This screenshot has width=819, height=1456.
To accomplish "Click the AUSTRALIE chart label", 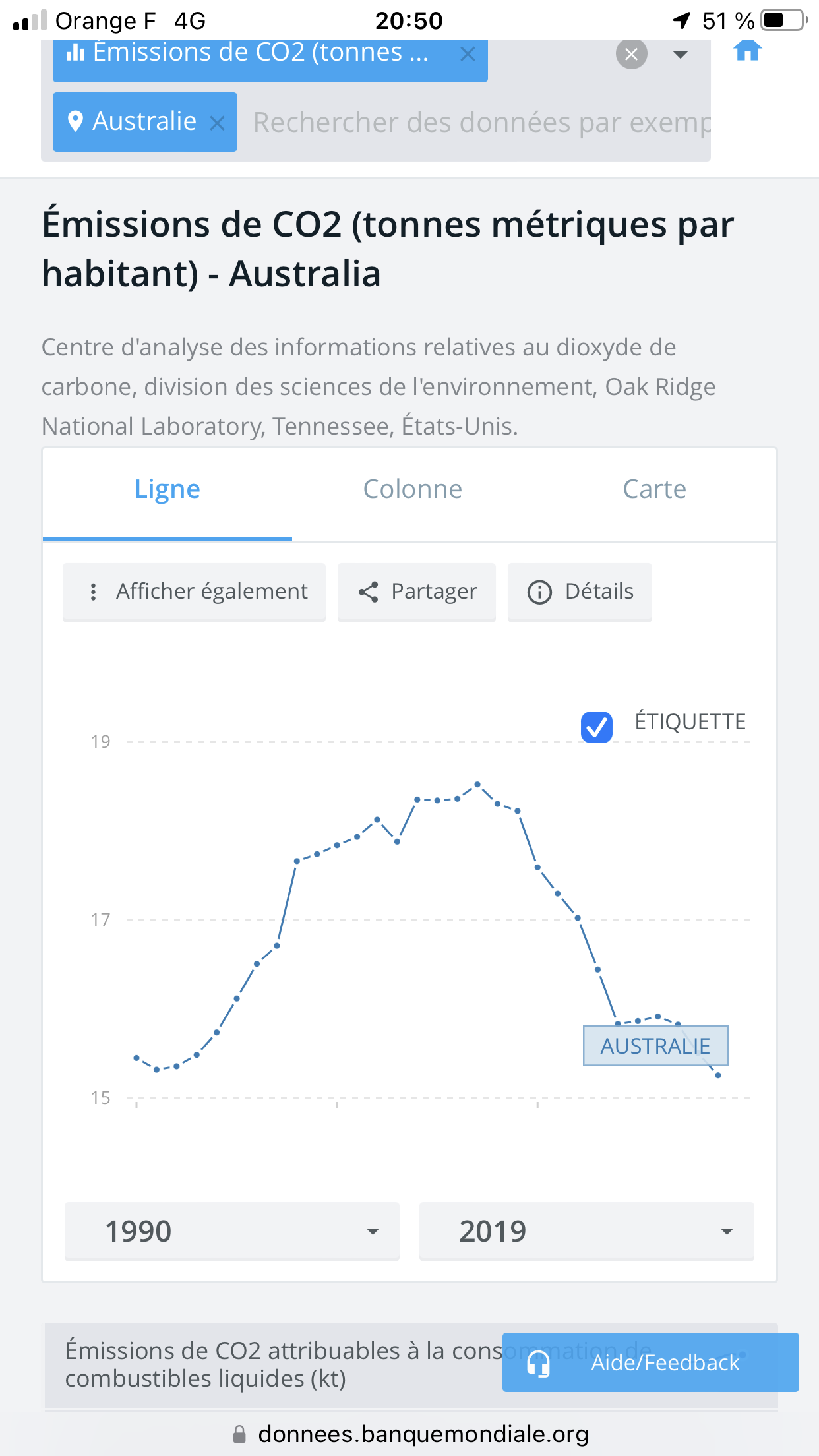I will point(655,1046).
